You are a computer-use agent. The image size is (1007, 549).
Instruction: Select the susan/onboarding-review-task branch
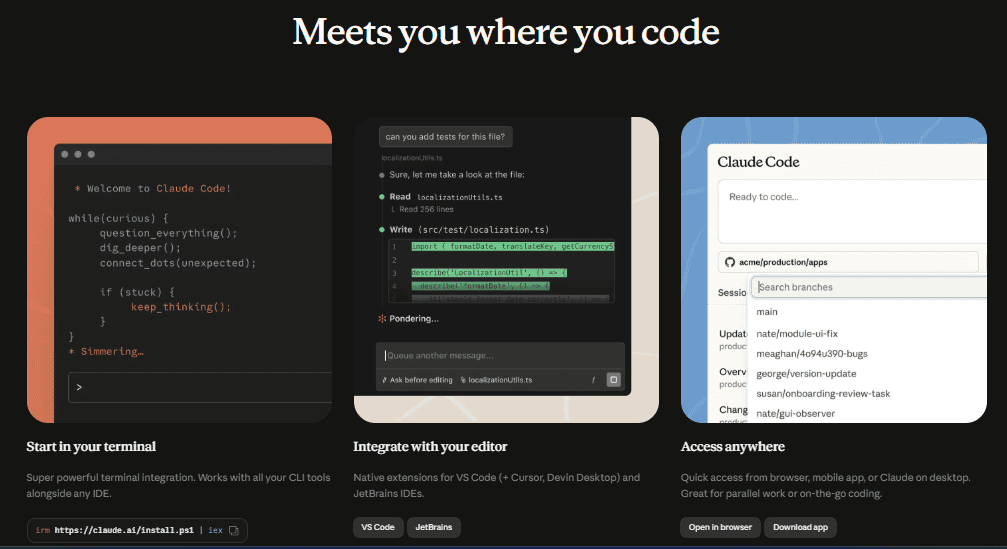coord(823,394)
